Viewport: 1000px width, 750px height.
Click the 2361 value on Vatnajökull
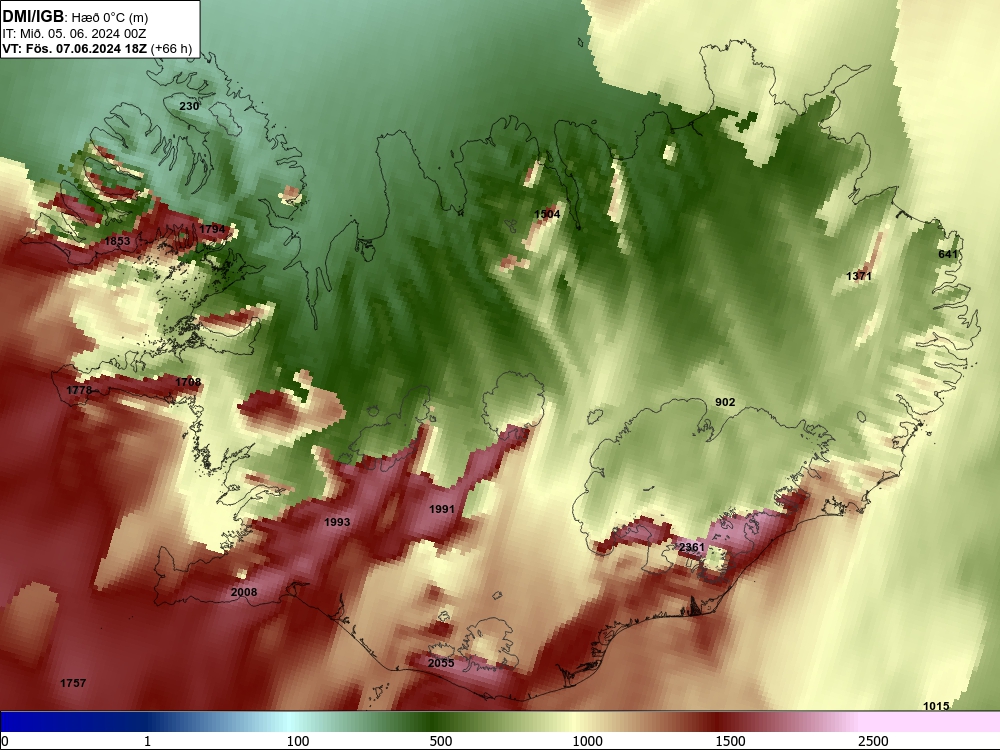[x=692, y=548]
